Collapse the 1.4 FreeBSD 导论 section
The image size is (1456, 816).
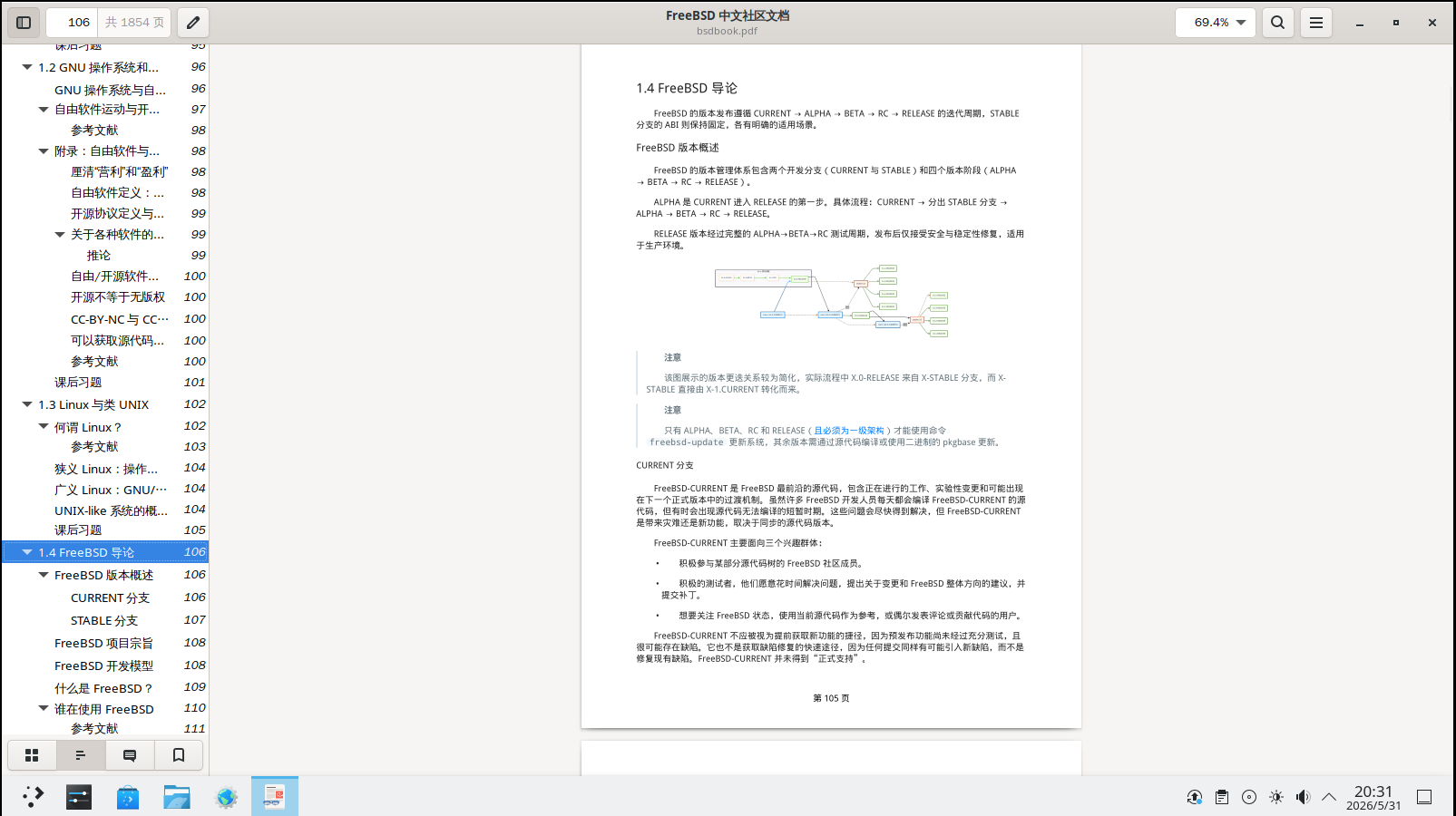pos(27,552)
